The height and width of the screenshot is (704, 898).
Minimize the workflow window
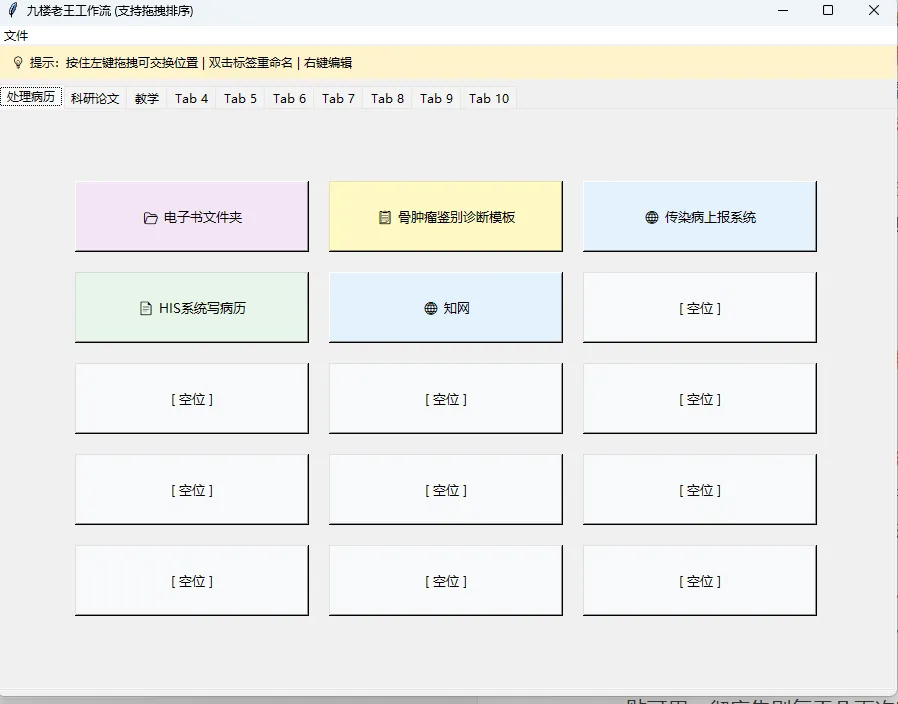pos(783,10)
